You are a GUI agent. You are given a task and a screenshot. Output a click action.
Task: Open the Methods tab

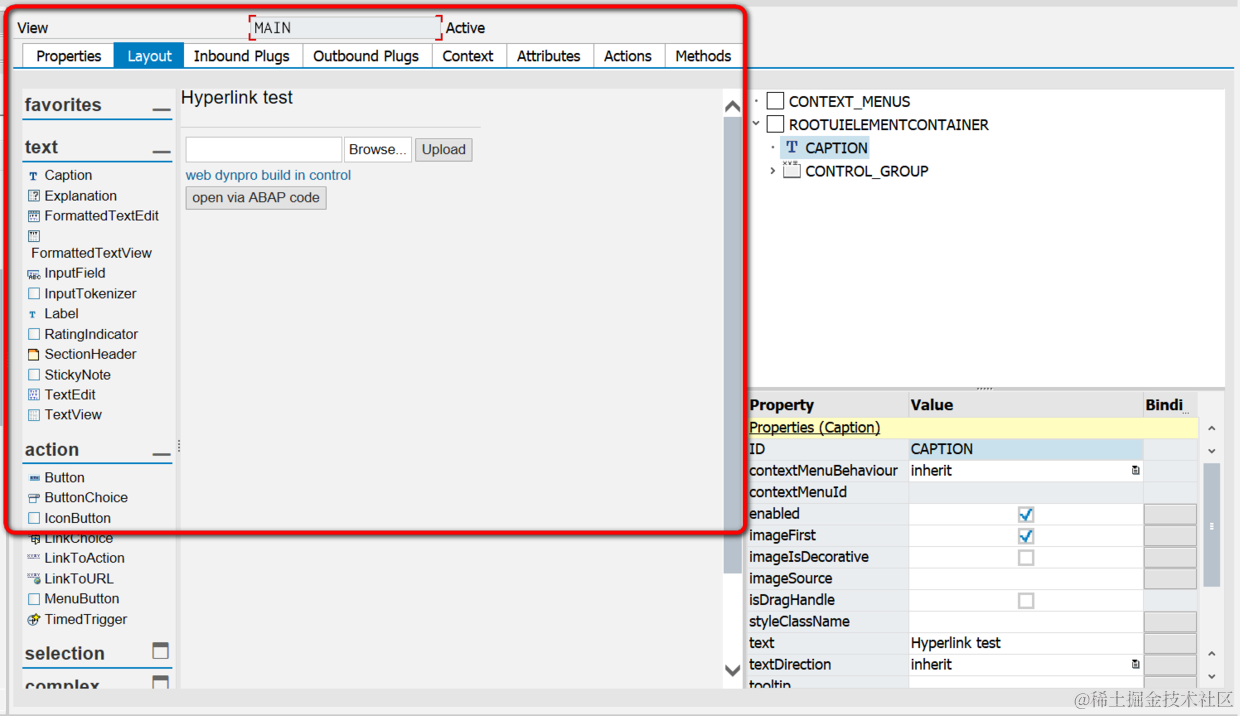point(703,56)
